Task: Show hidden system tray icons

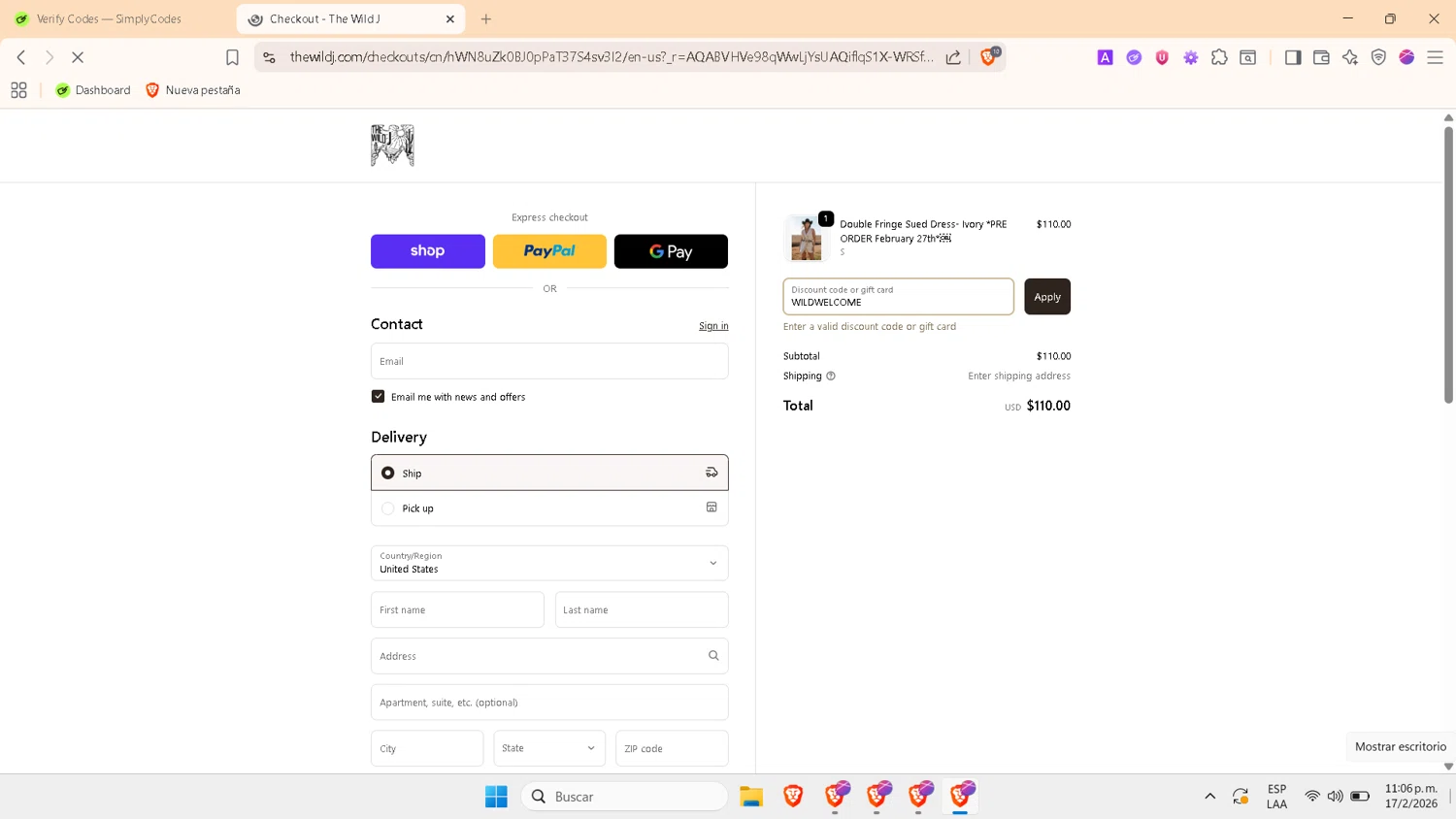Action: tap(1209, 797)
